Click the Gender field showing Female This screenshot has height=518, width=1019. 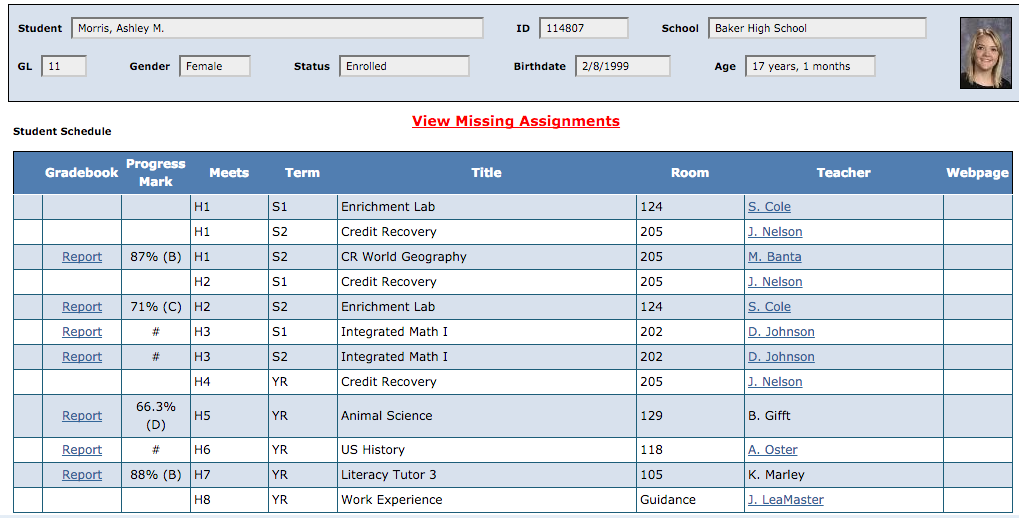click(215, 66)
